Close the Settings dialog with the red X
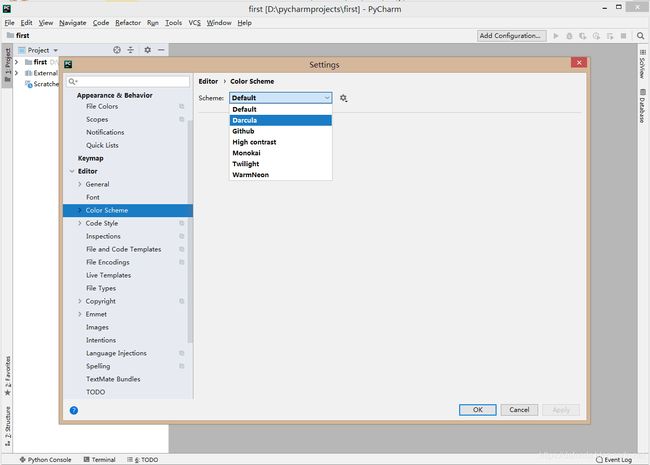Viewport: 650px width, 465px height. [579, 63]
